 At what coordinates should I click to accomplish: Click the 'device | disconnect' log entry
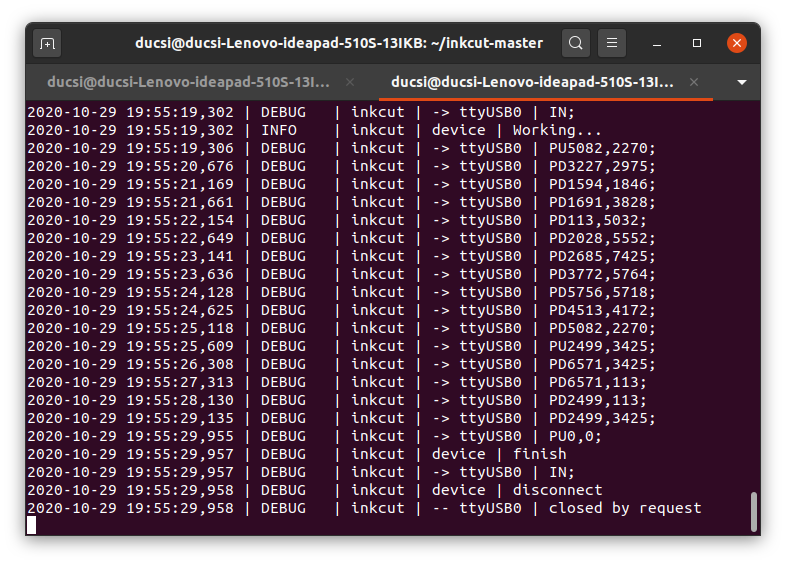[x=517, y=490]
